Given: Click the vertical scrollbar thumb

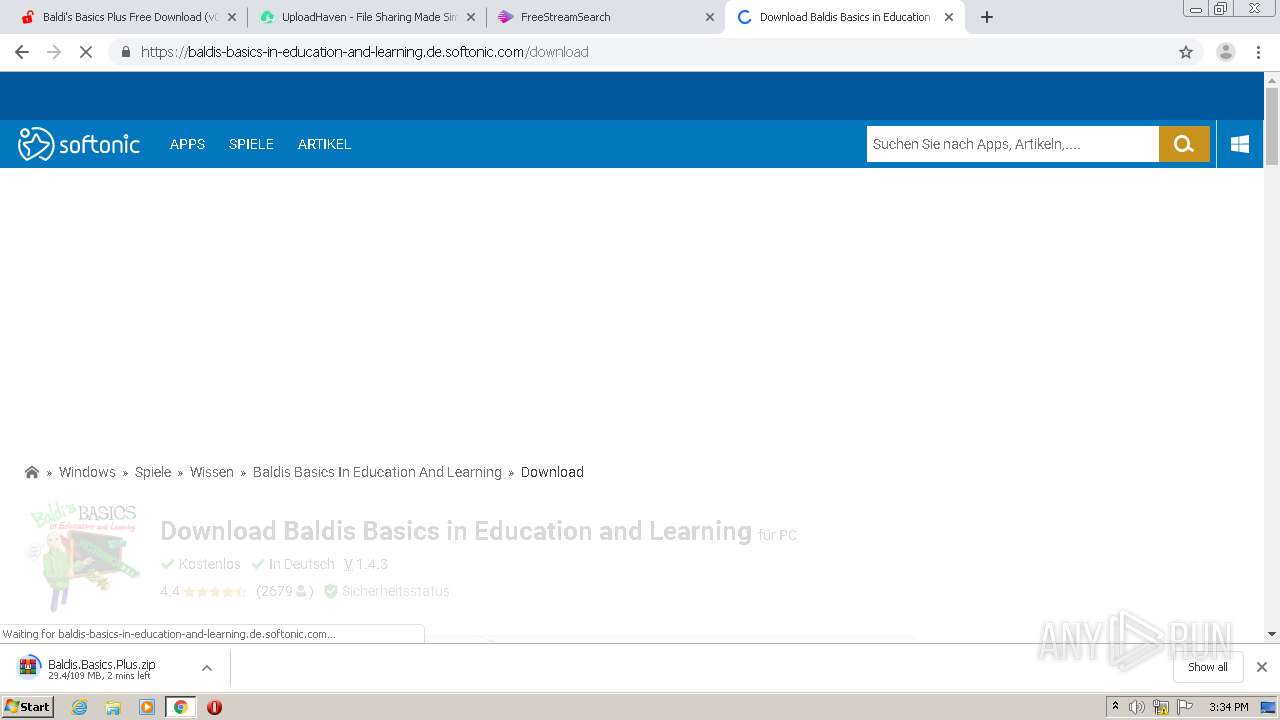Looking at the screenshot, I should (x=1272, y=126).
